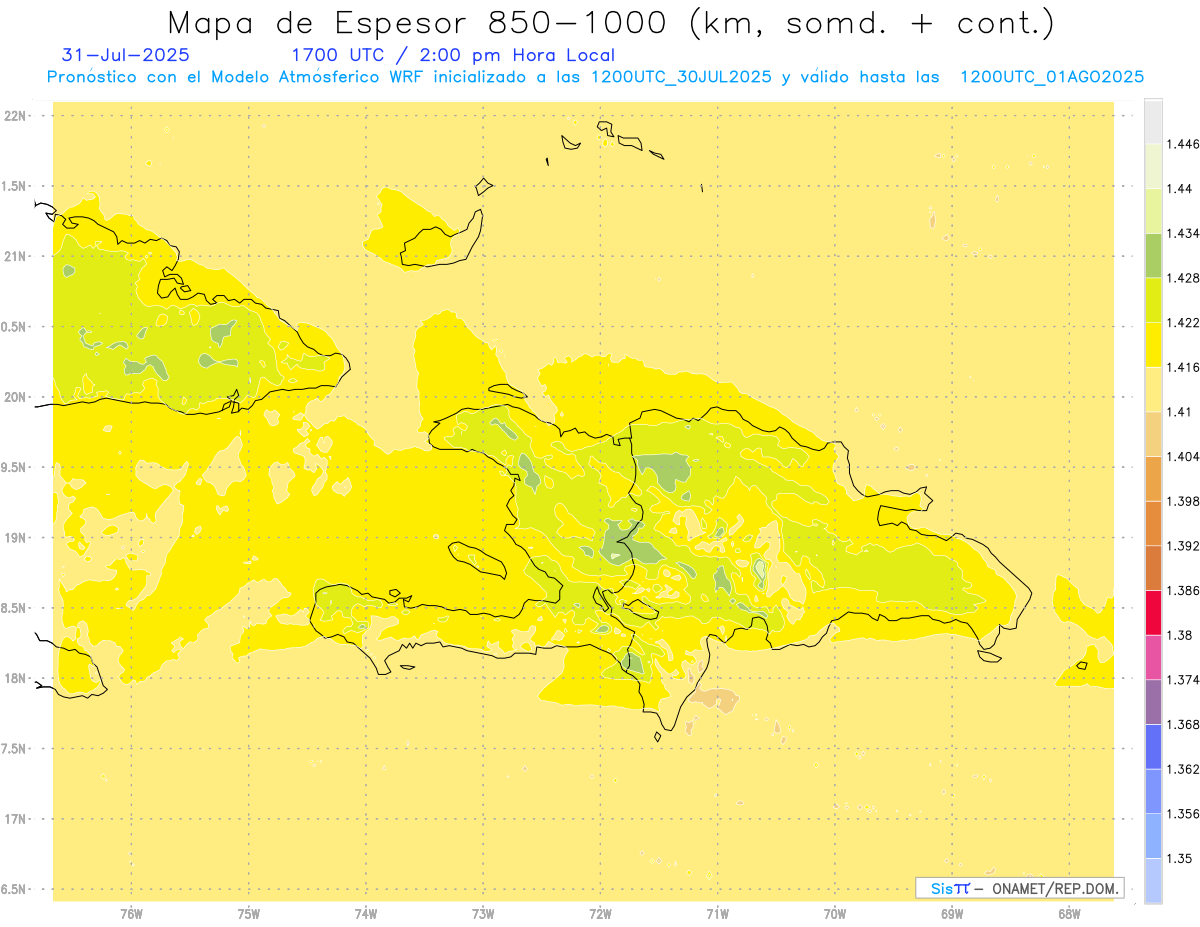Click the '71W' longitude label
This screenshot has width=1200, height=927.
[x=717, y=913]
